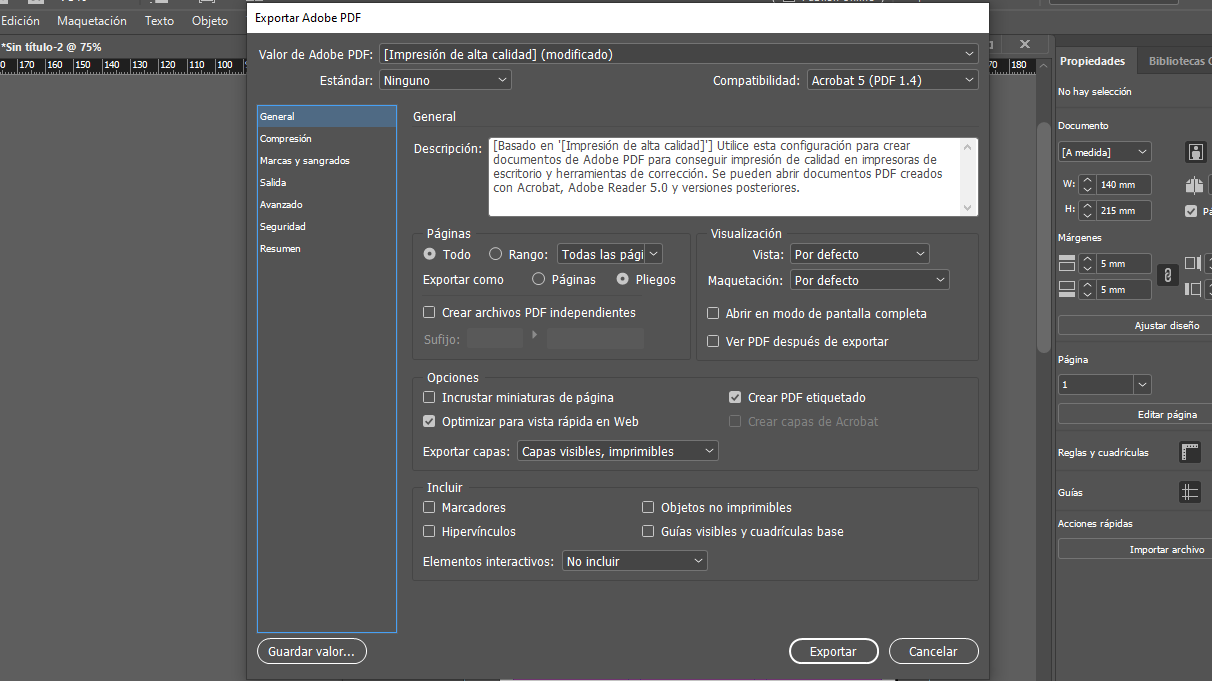Image resolution: width=1212 pixels, height=681 pixels.
Task: Click the description box scrollbar
Action: 968,177
